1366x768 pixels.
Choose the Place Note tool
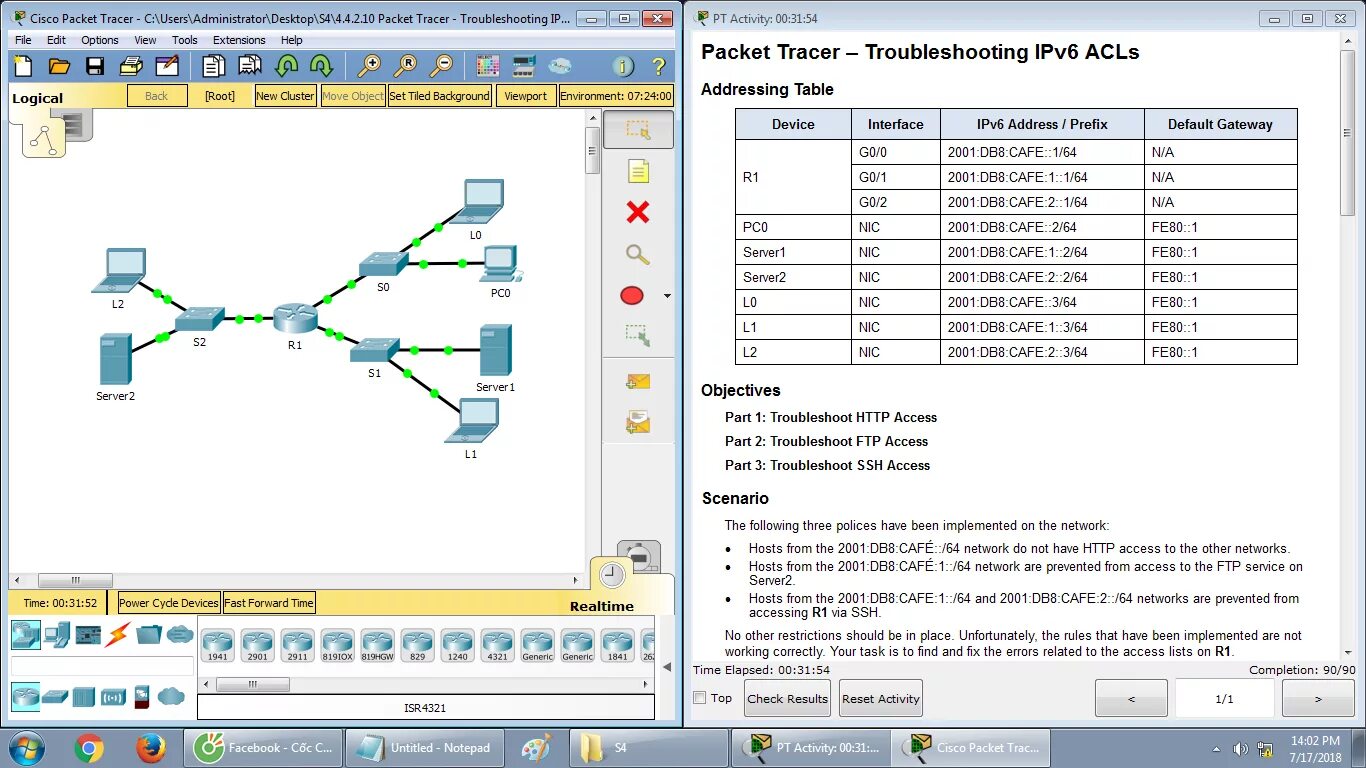pyautogui.click(x=638, y=171)
